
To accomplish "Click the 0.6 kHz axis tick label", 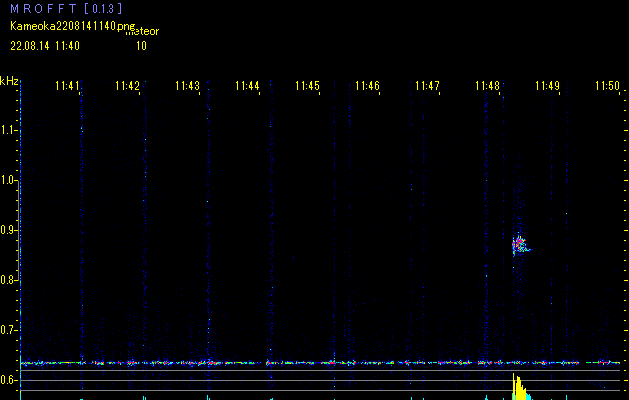I will pos(8,380).
